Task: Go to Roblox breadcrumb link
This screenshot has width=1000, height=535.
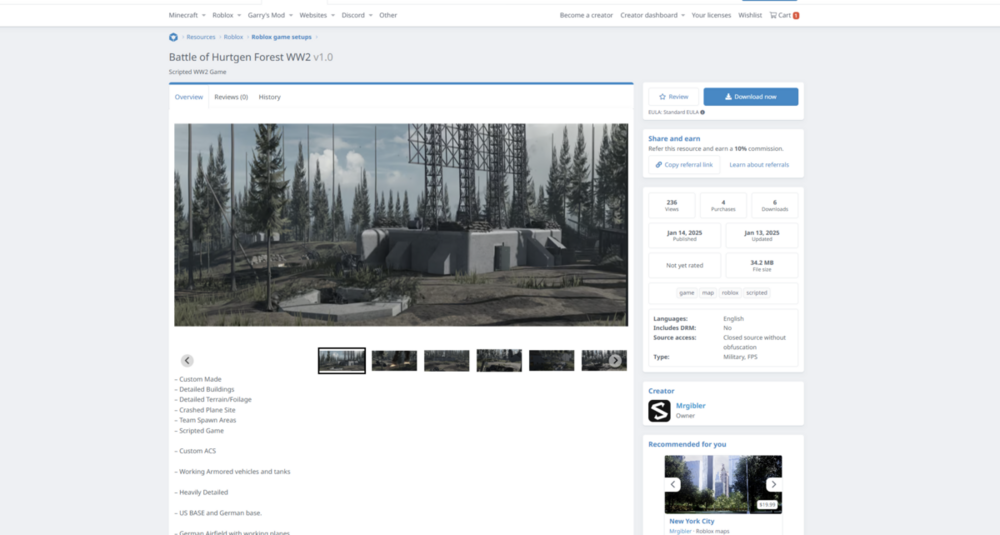Action: (233, 37)
